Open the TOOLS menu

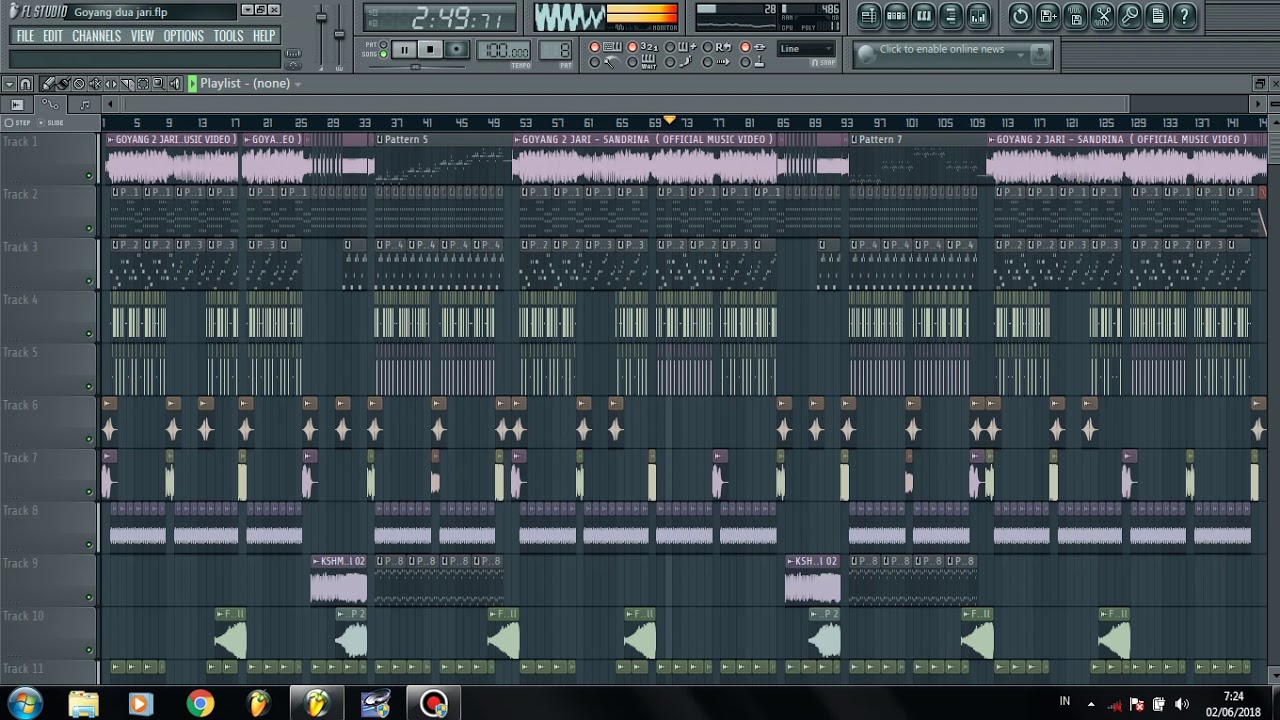point(228,36)
